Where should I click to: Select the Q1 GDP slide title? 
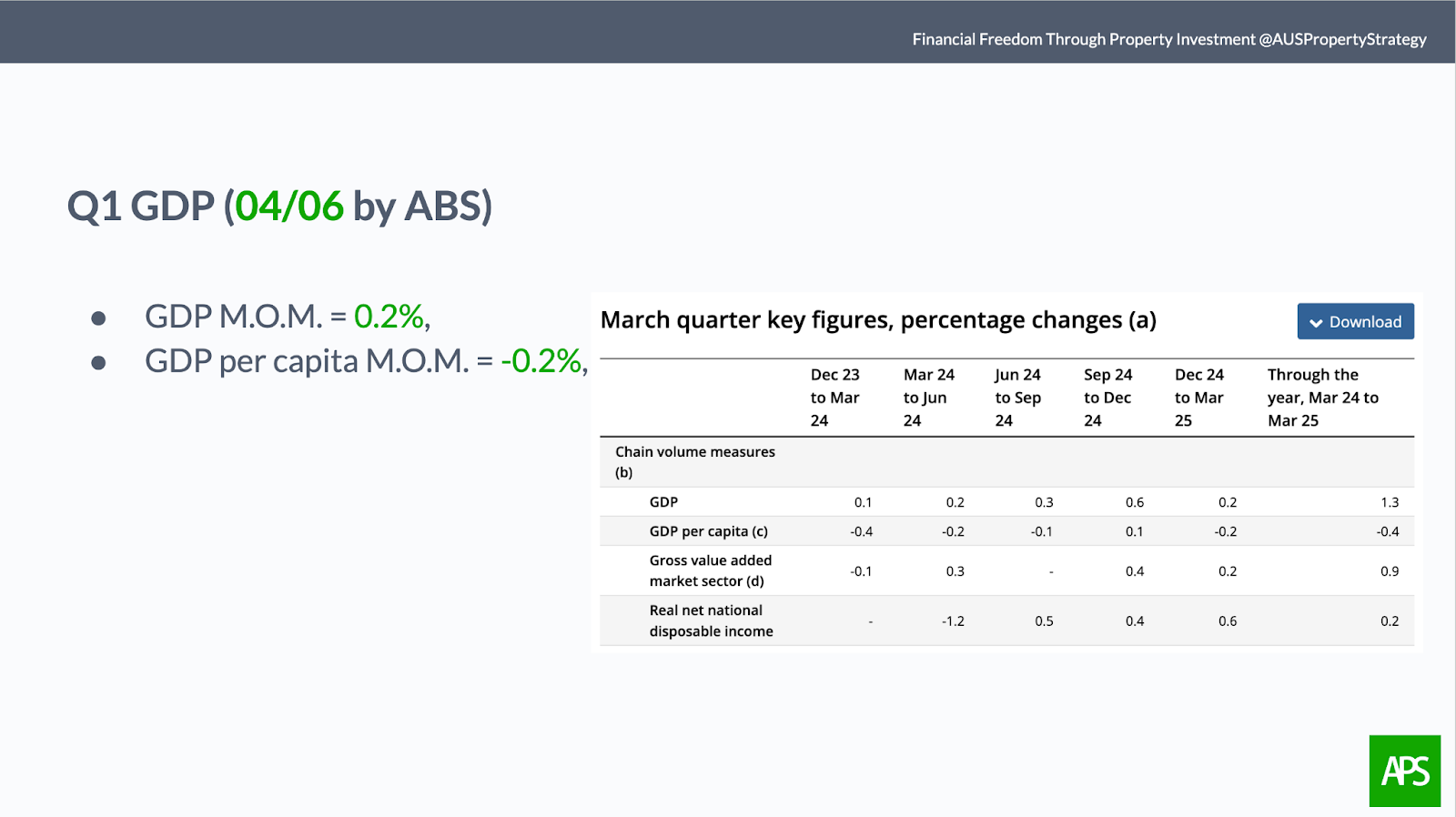279,207
